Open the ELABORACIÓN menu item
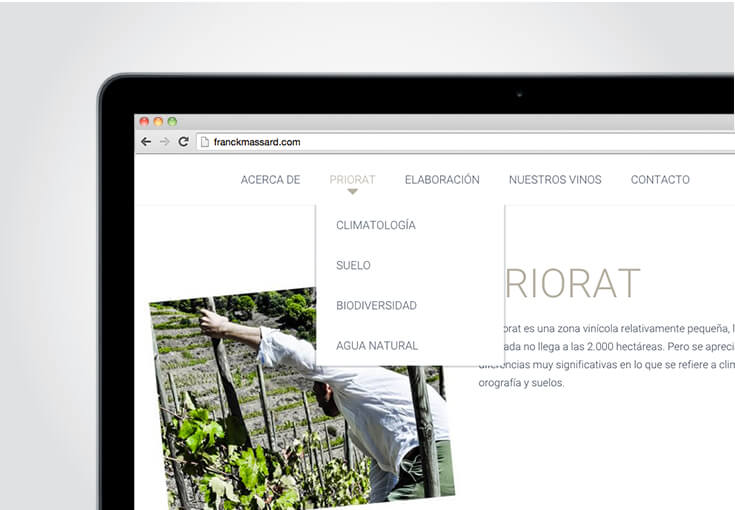This screenshot has height=510, width=735. (442, 180)
